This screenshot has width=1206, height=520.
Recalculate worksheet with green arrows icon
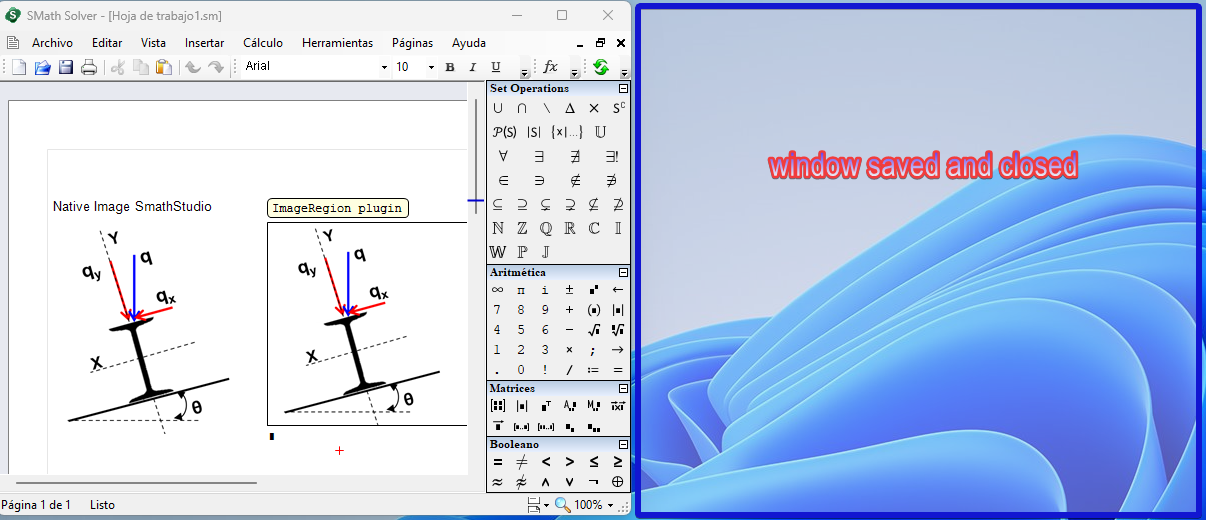(x=600, y=67)
